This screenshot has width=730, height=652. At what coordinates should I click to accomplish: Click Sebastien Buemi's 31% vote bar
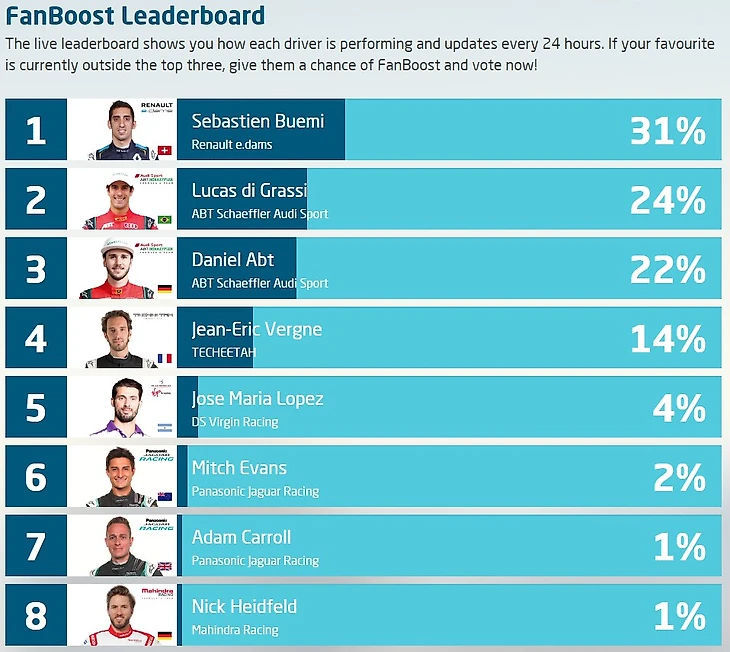(449, 129)
